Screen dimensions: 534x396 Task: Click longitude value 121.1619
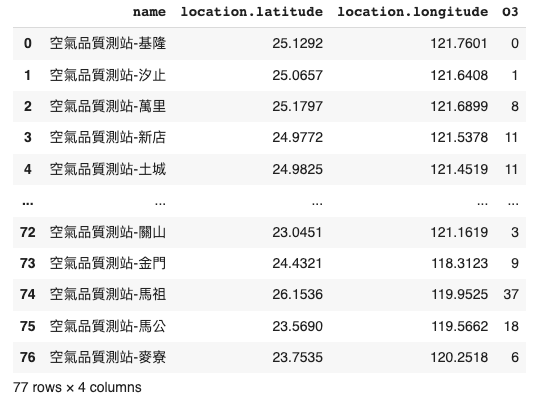tap(459, 232)
